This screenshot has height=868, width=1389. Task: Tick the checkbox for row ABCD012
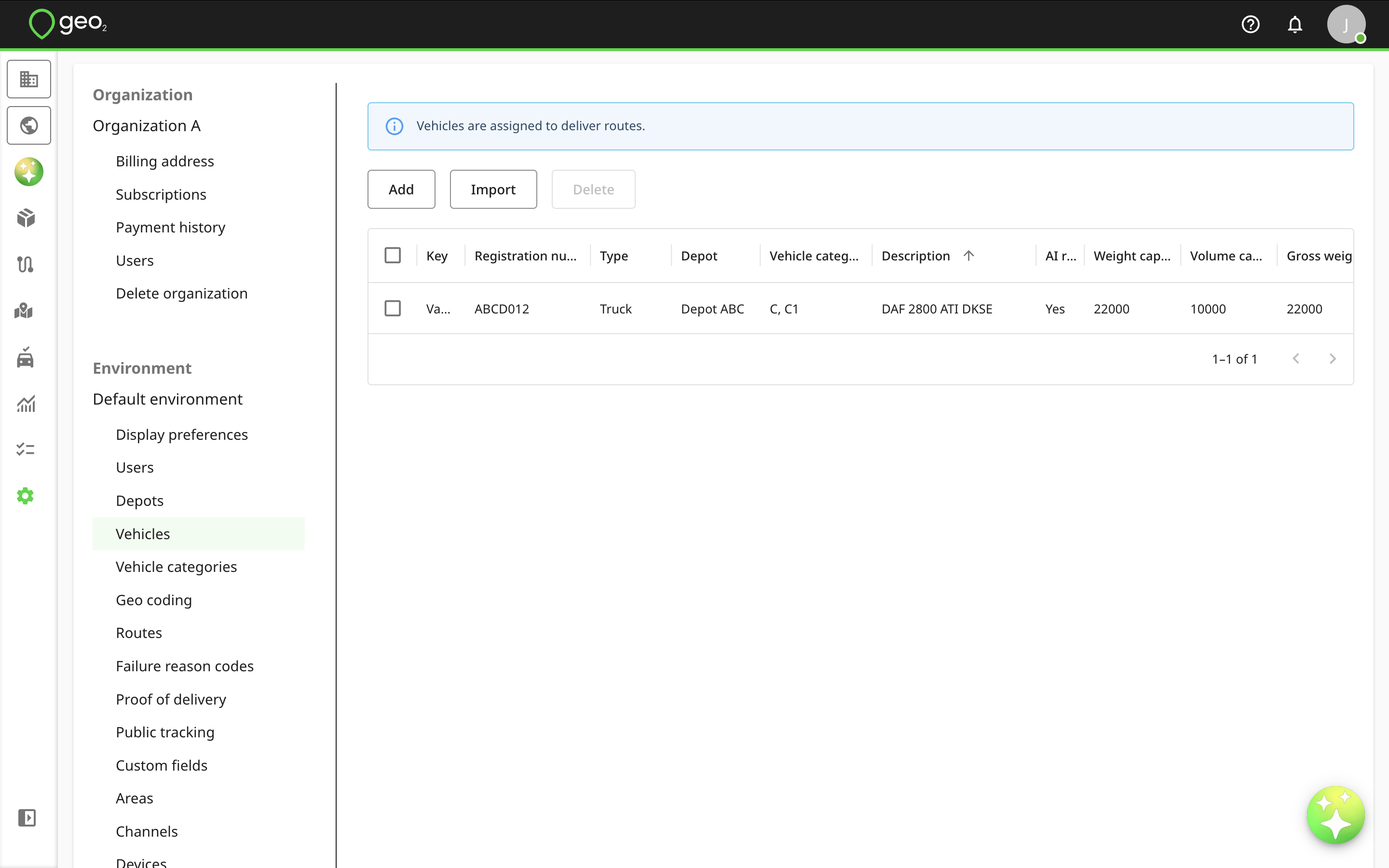coord(393,308)
